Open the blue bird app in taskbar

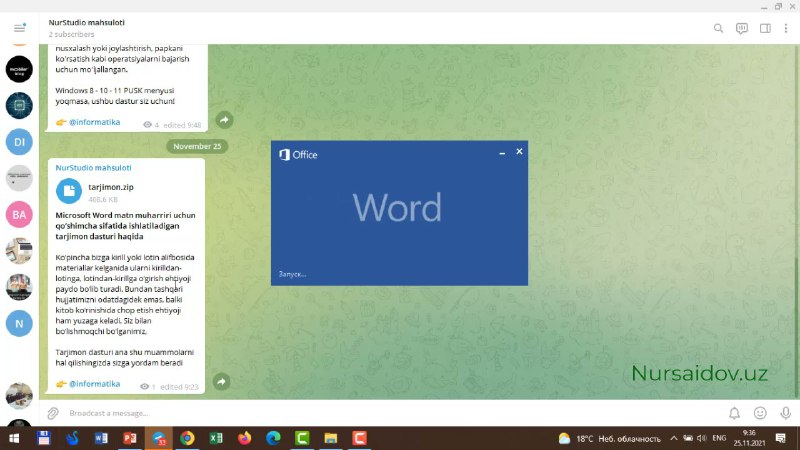click(72, 438)
